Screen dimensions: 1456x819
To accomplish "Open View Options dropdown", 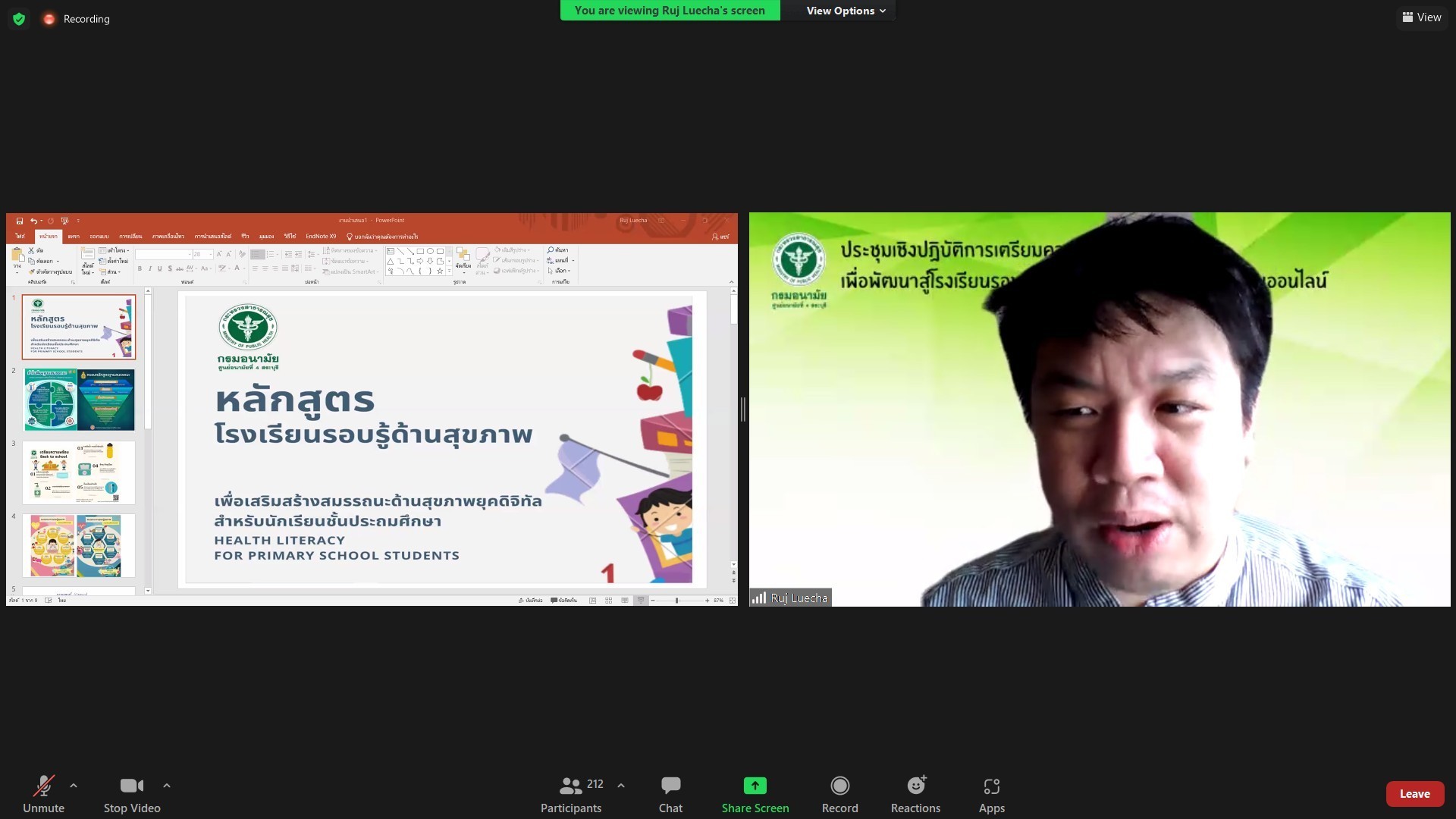I will (846, 11).
